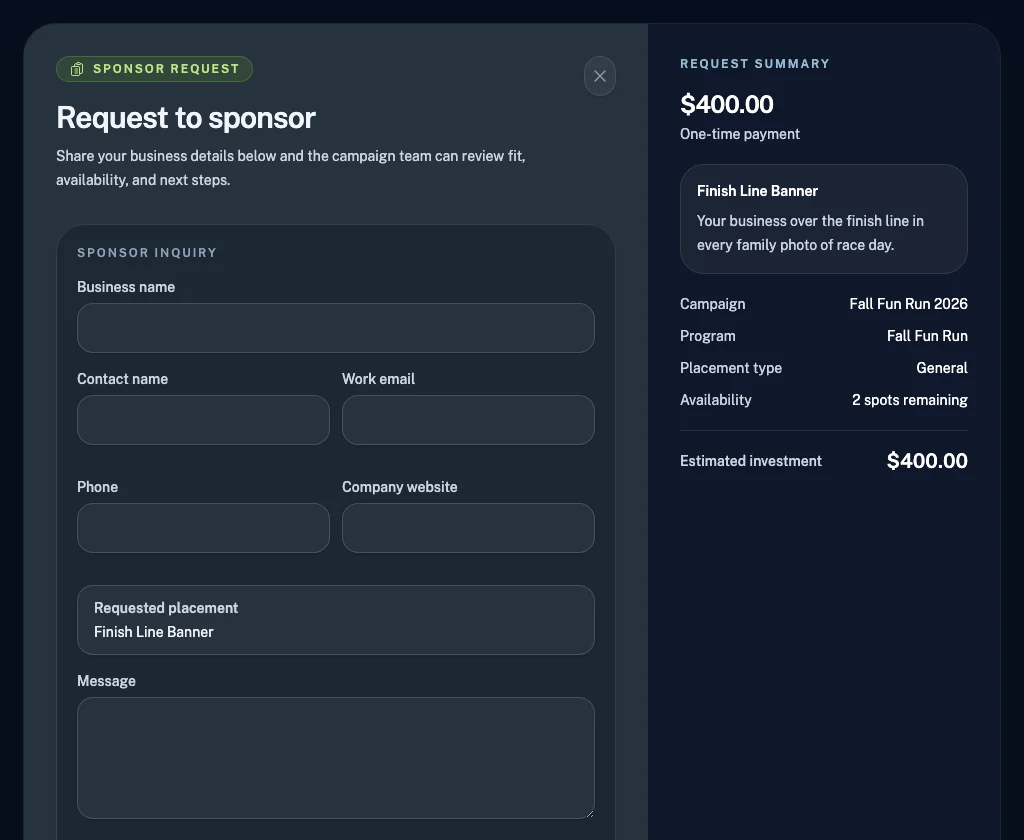
Task: Click the 'One-time payment' text
Action: (740, 134)
